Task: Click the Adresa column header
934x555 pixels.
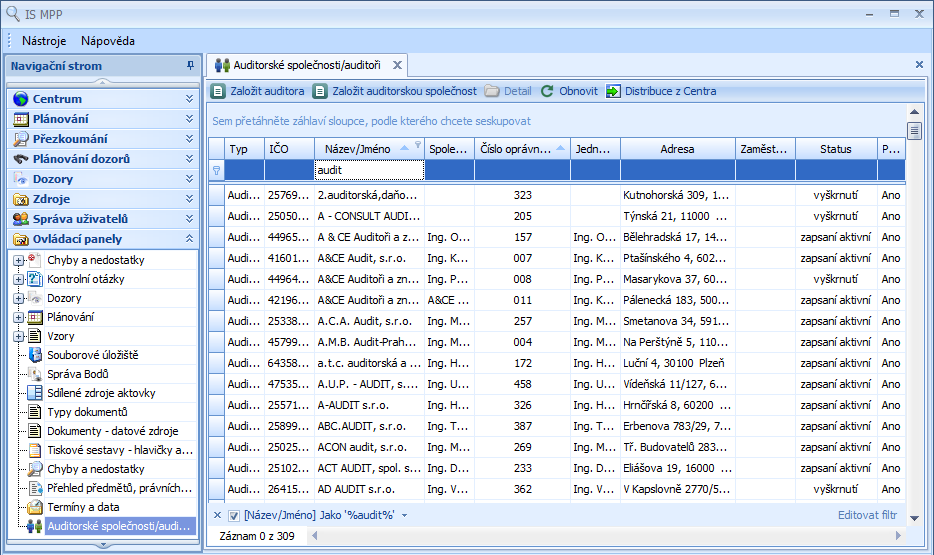Action: 677,149
